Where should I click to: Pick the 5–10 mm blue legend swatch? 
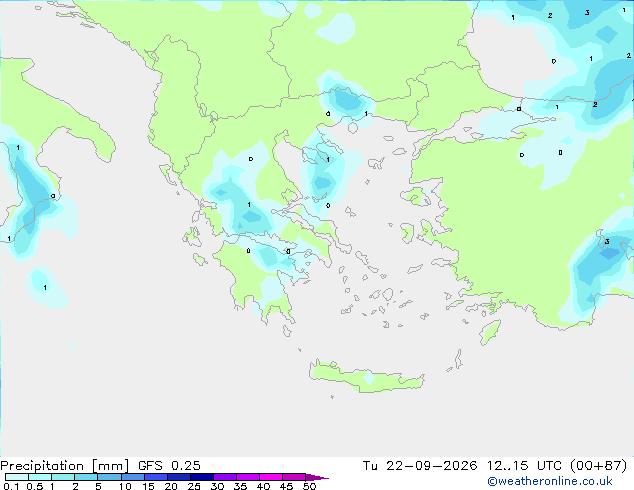click(x=109, y=477)
